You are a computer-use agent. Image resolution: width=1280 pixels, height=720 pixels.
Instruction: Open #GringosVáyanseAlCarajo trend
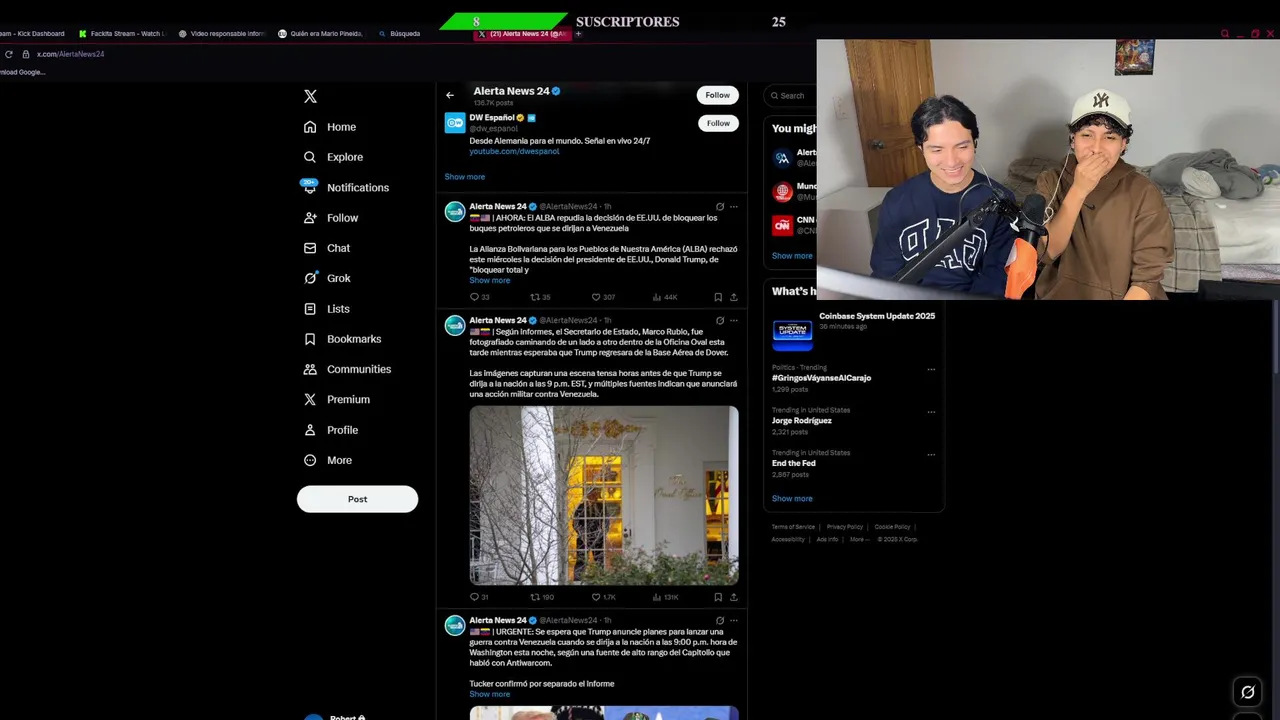[x=821, y=378]
